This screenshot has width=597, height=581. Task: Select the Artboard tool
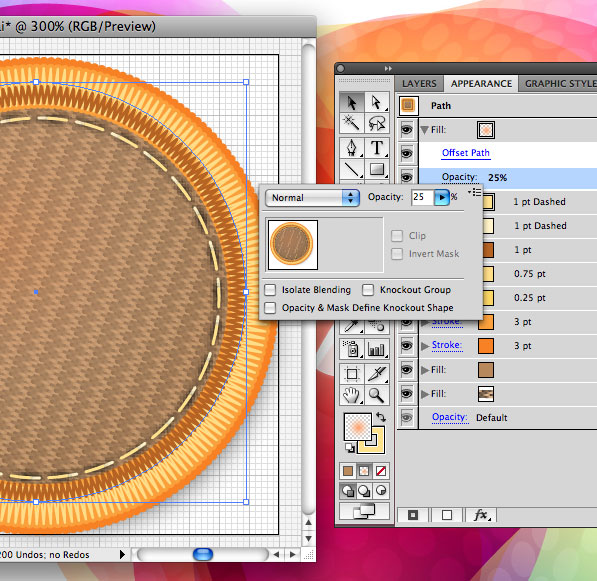tap(352, 374)
